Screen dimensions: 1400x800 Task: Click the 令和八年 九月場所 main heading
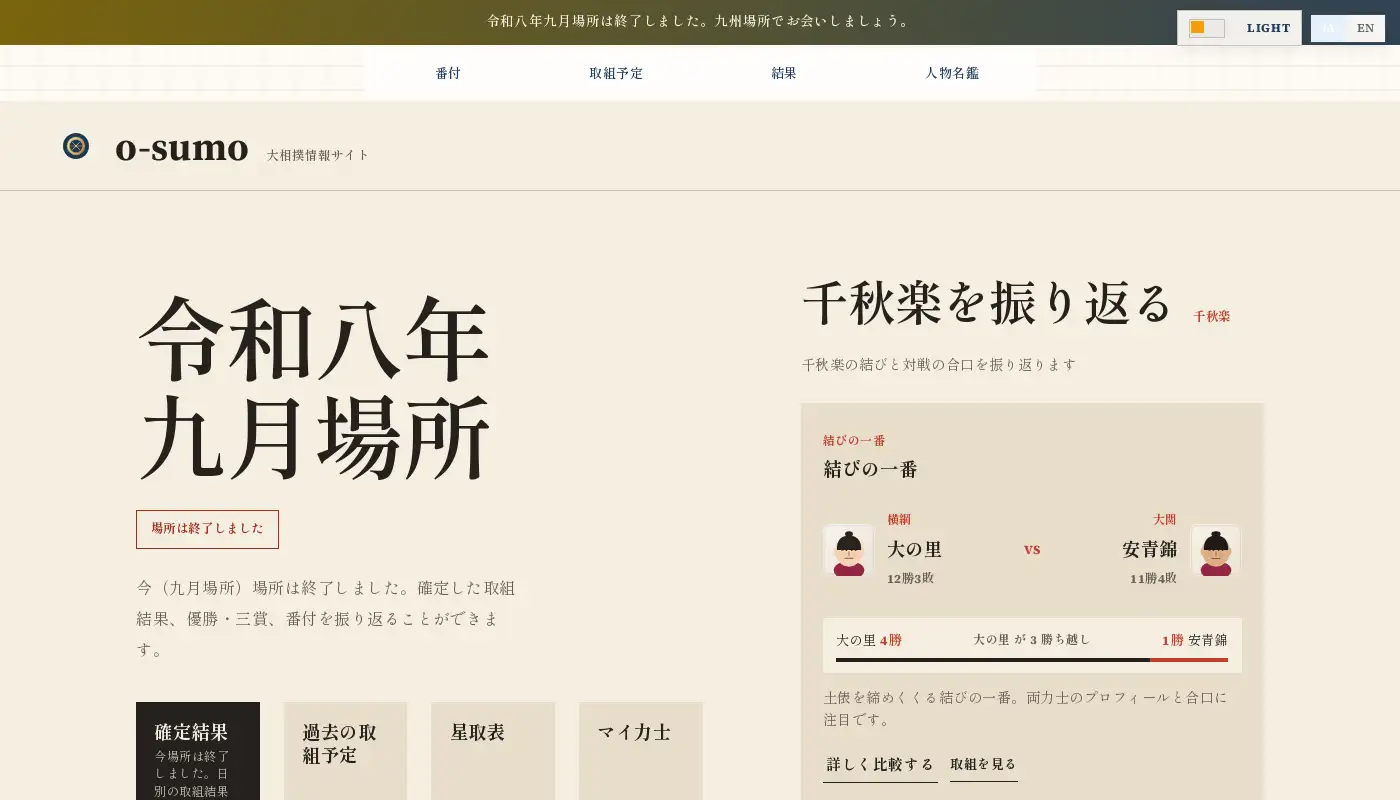tap(314, 387)
